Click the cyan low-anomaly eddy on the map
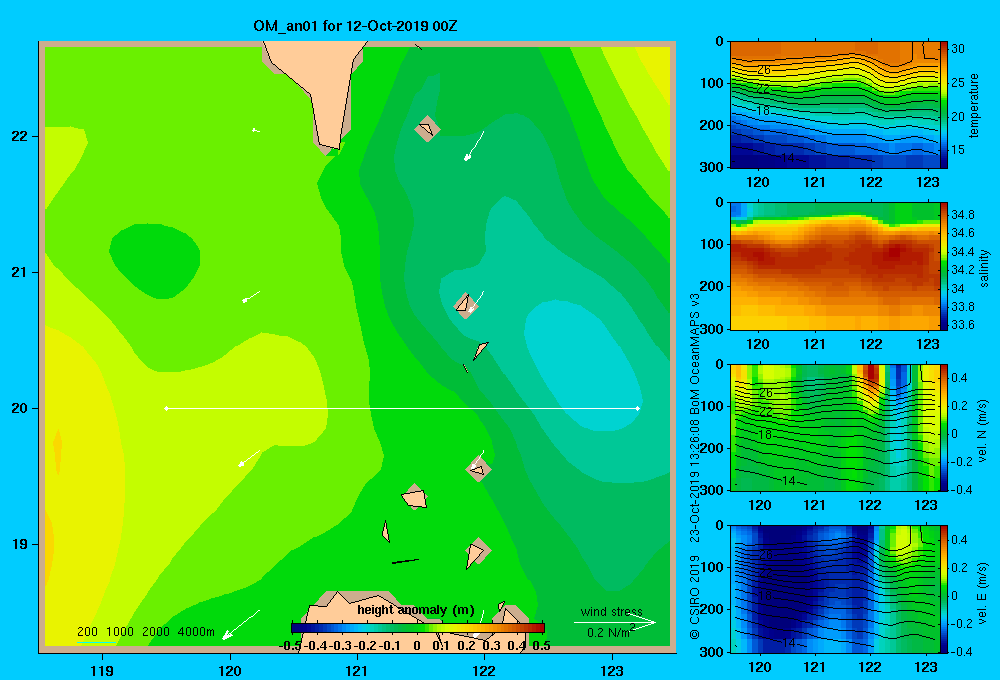The width and height of the screenshot is (1000, 680). pyautogui.click(x=584, y=364)
